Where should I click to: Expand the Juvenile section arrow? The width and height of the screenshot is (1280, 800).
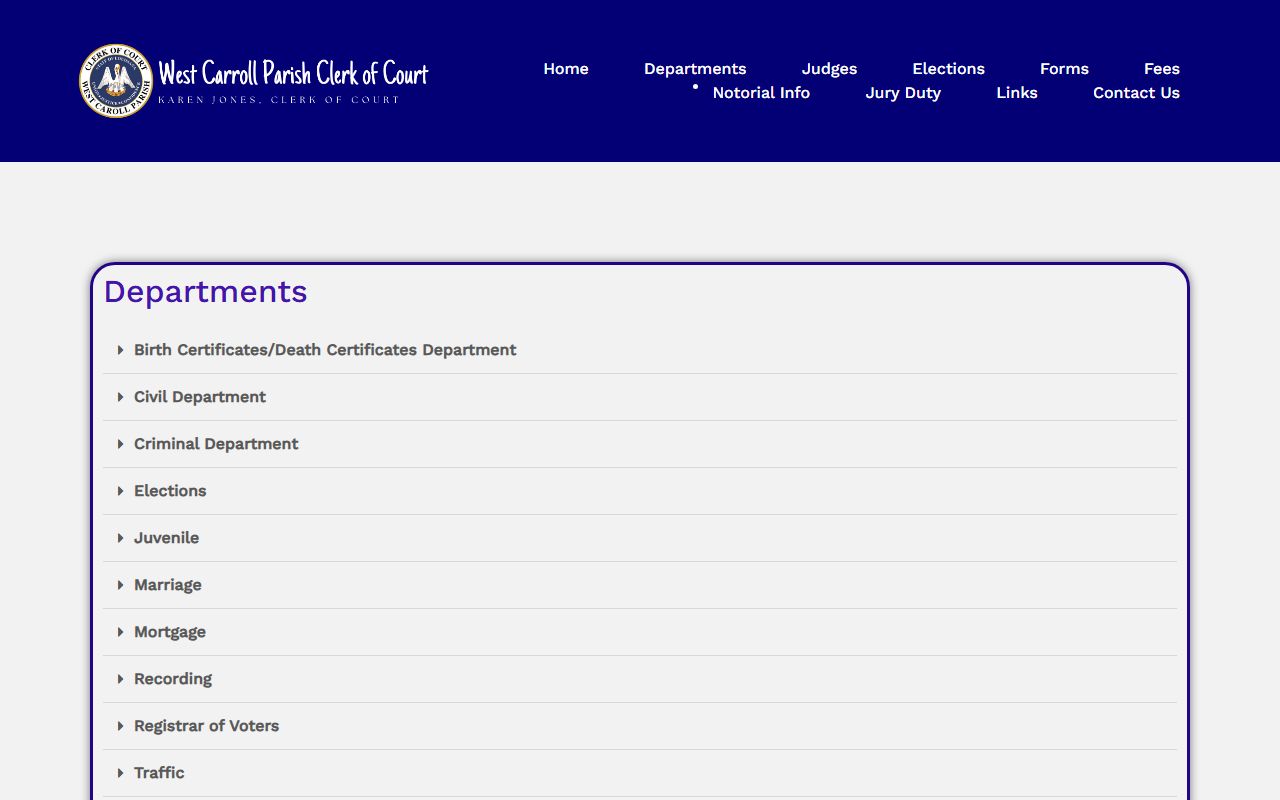pyautogui.click(x=120, y=538)
